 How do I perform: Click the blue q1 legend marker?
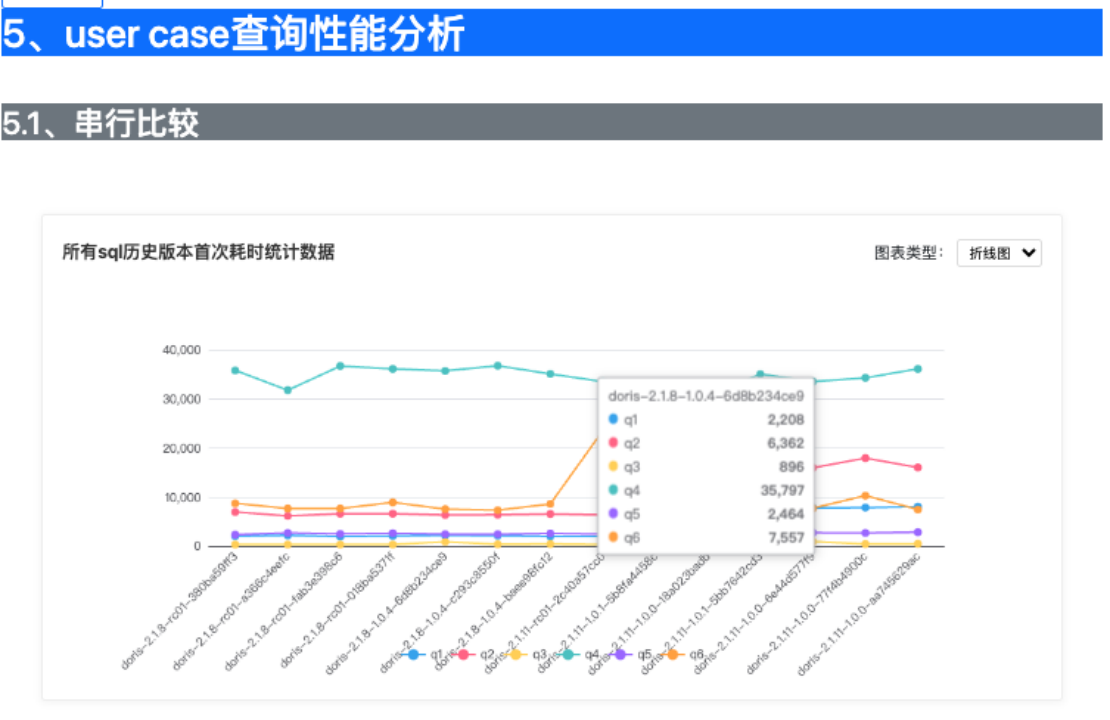pos(414,654)
